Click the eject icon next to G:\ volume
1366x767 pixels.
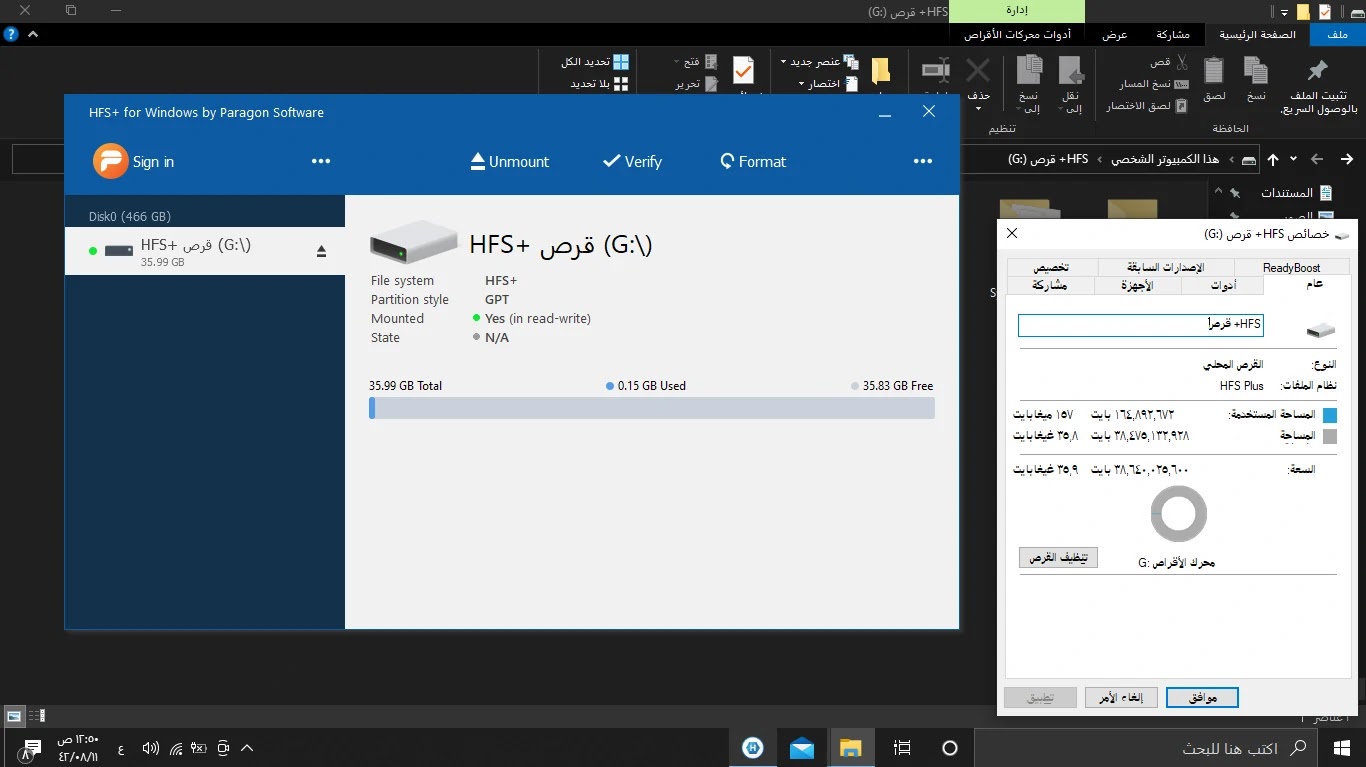click(x=321, y=251)
